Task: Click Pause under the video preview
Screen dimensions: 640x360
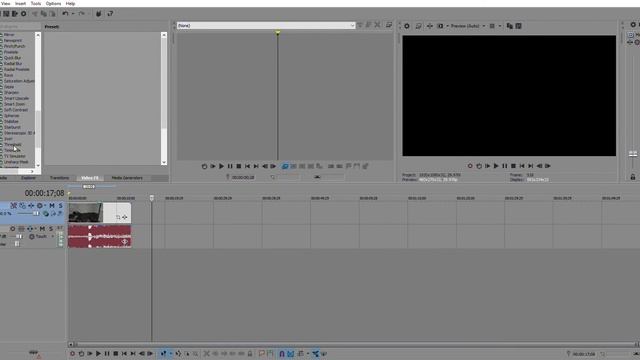Action: (504, 166)
